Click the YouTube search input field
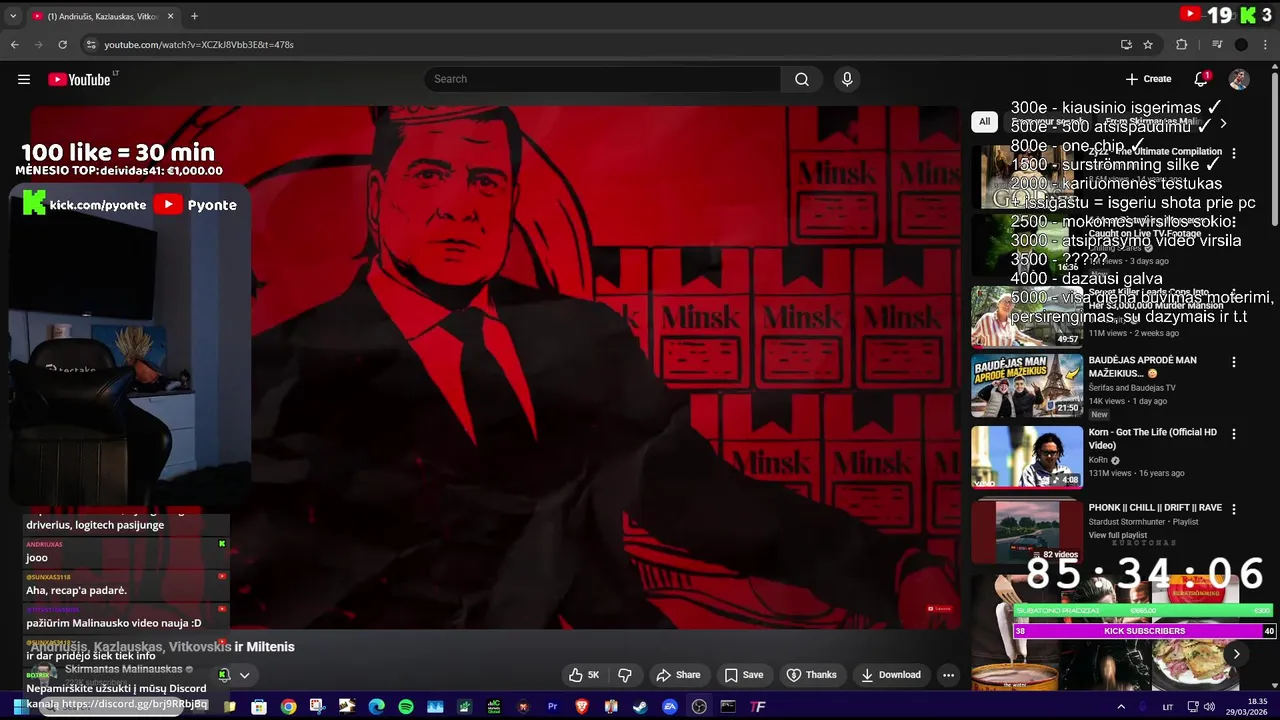 tap(602, 79)
